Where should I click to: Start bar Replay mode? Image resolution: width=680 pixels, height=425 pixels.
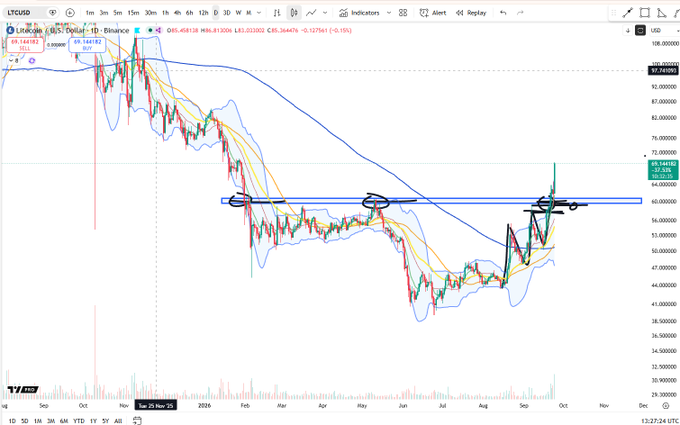coord(471,13)
